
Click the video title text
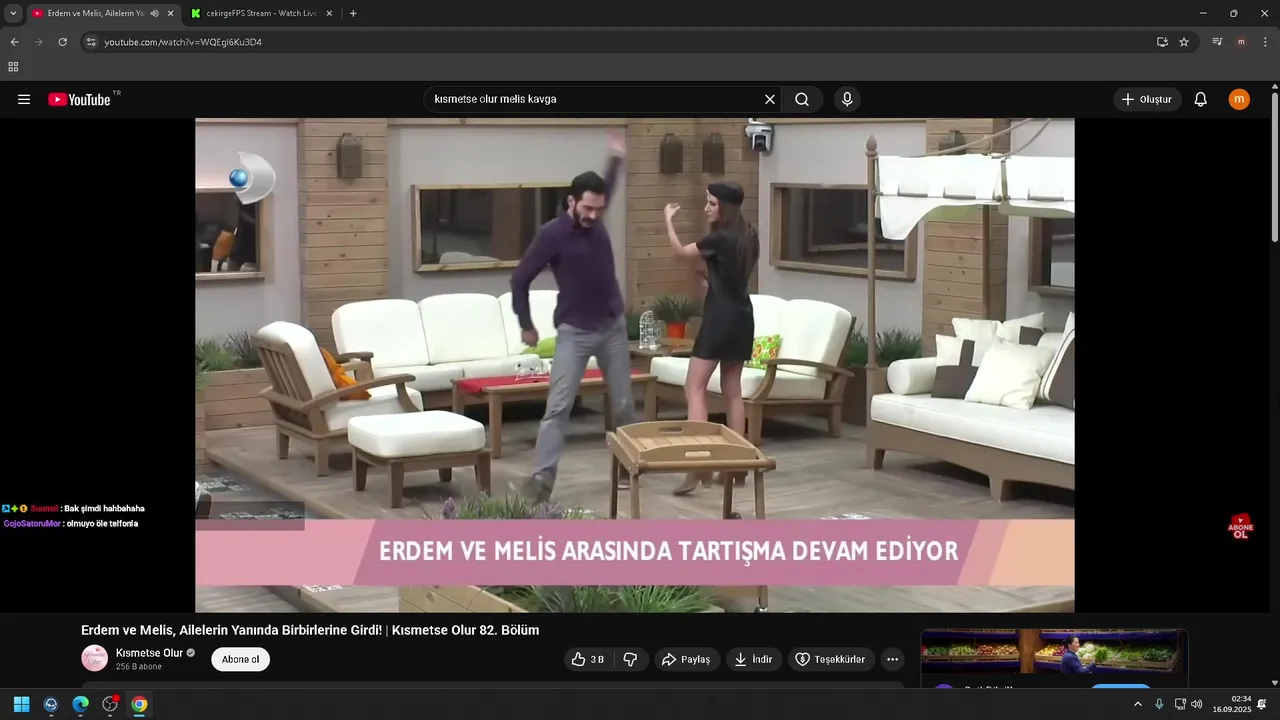(x=310, y=630)
